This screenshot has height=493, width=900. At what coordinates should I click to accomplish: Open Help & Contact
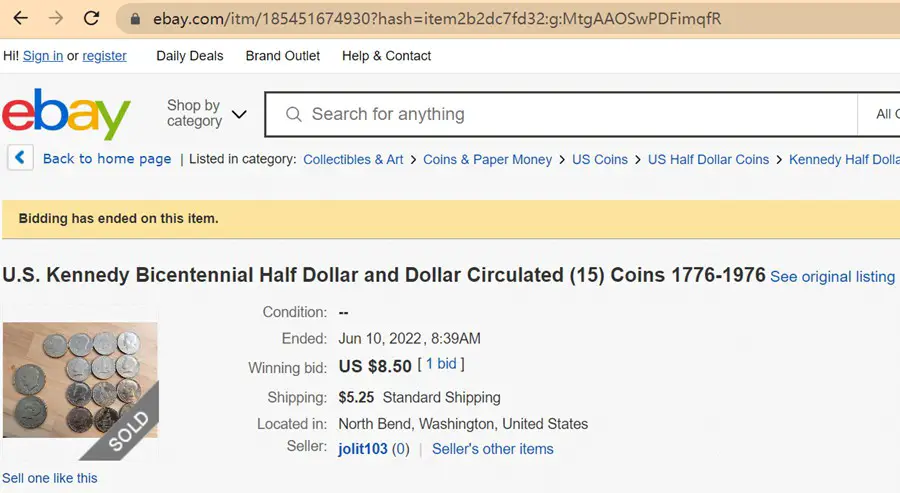pyautogui.click(x=386, y=56)
